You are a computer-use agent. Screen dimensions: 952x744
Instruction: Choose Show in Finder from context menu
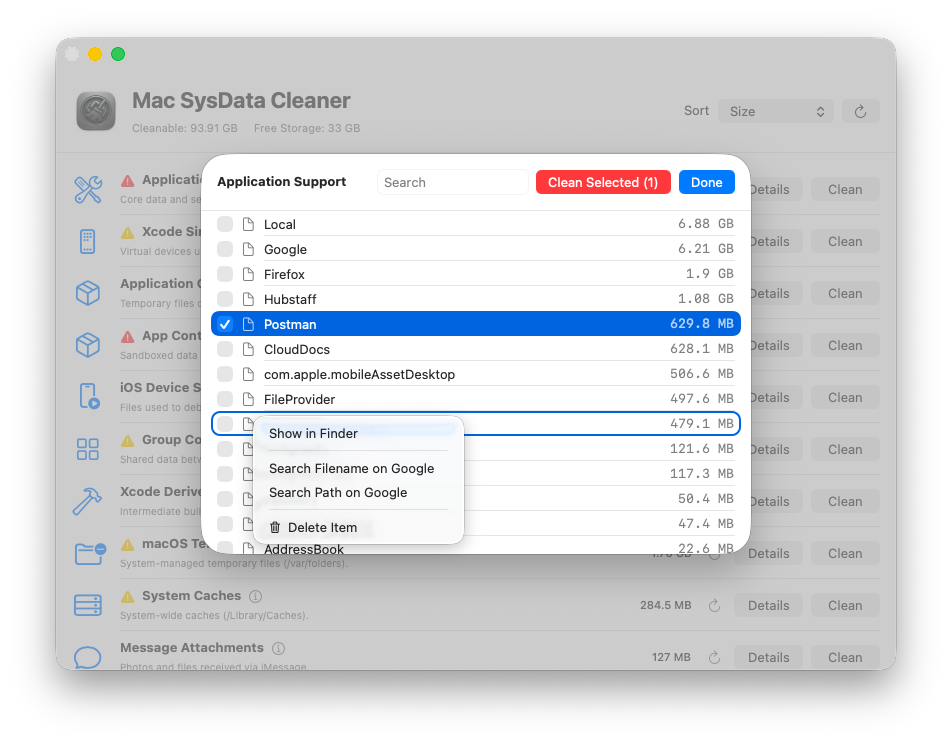(x=358, y=434)
